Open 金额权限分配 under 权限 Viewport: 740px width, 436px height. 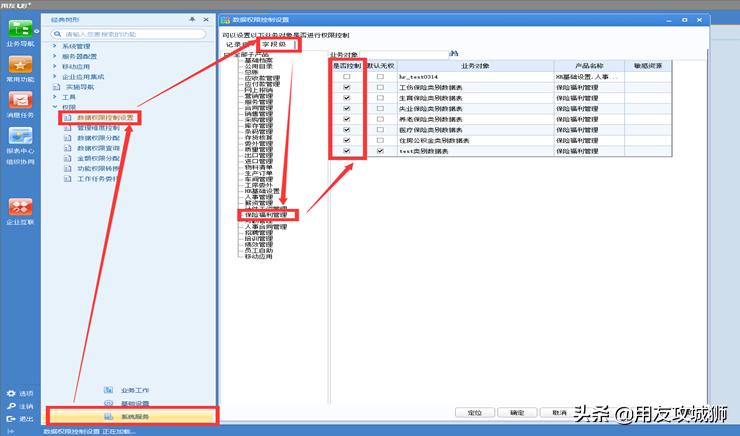pos(98,159)
